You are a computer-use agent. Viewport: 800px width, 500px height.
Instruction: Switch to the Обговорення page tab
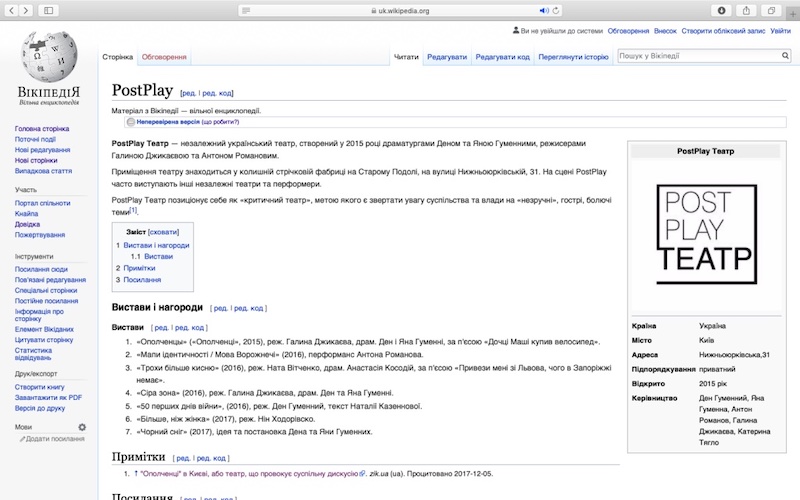click(164, 57)
